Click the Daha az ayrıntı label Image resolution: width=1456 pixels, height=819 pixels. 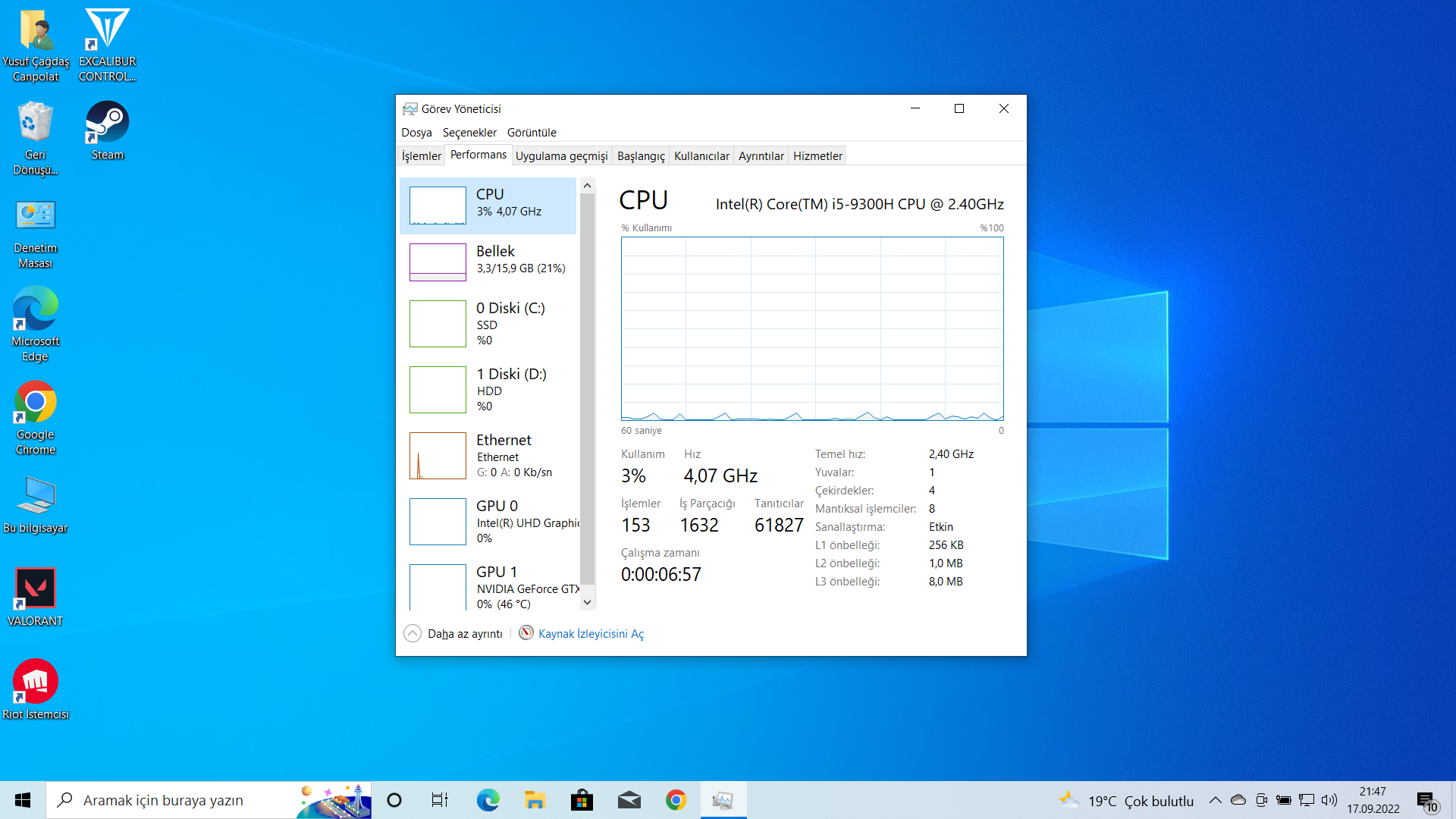pos(465,634)
